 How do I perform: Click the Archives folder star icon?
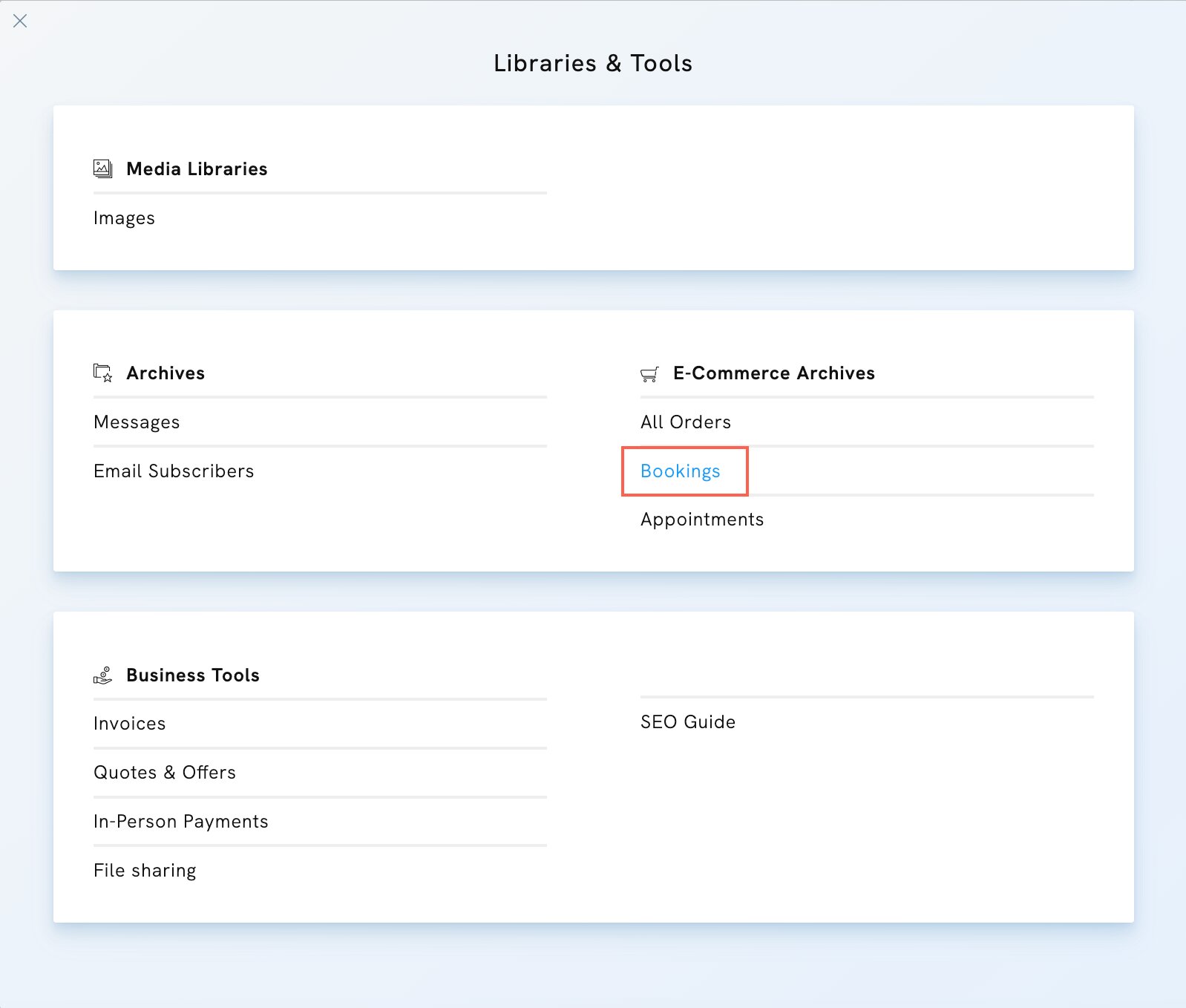point(102,373)
